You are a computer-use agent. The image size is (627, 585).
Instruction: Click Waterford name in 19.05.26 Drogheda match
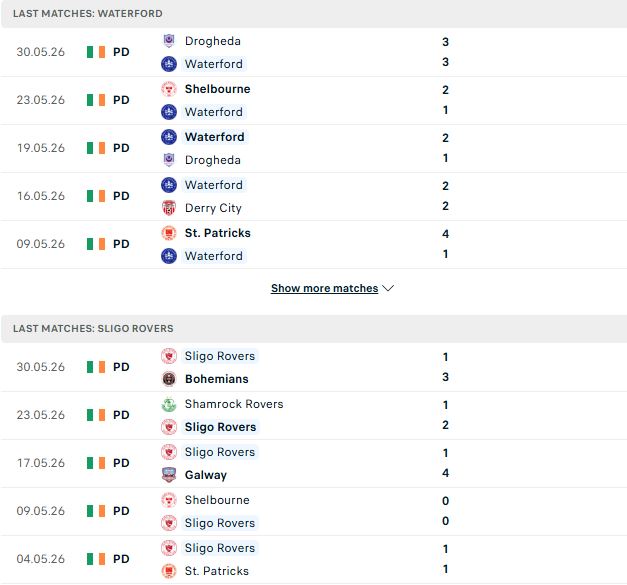tap(214, 137)
